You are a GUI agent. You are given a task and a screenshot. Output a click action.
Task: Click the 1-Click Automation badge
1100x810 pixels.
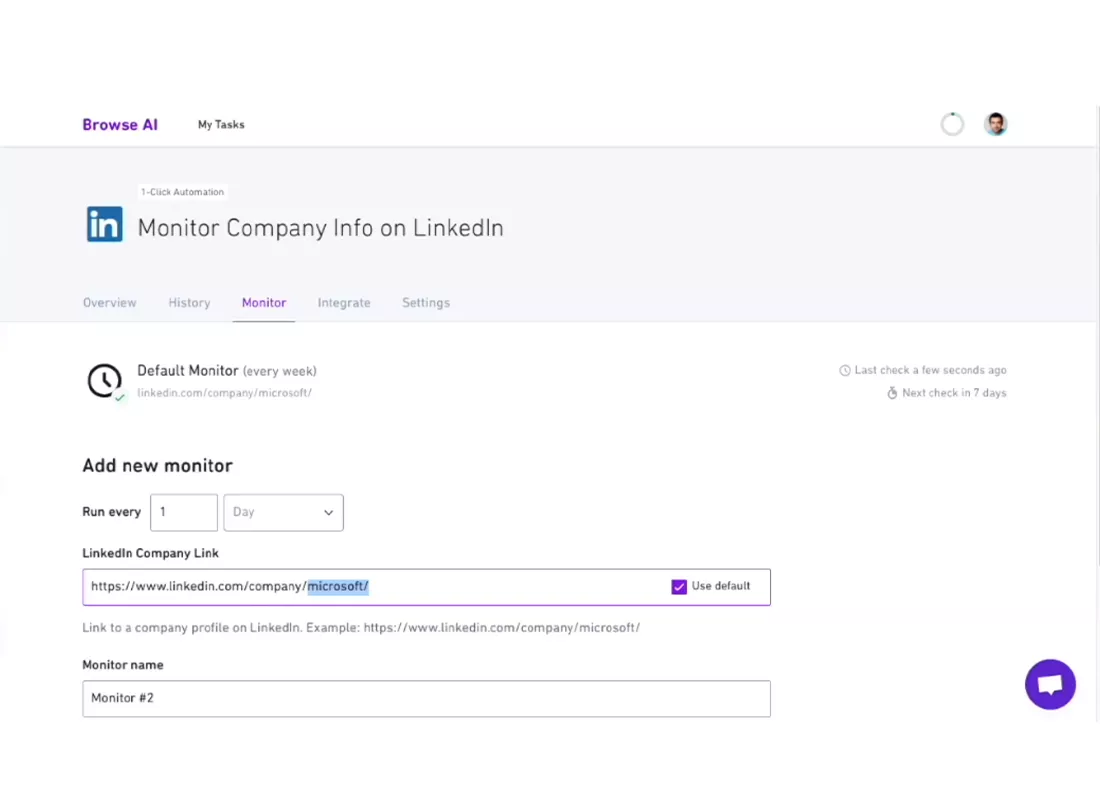coord(182,192)
